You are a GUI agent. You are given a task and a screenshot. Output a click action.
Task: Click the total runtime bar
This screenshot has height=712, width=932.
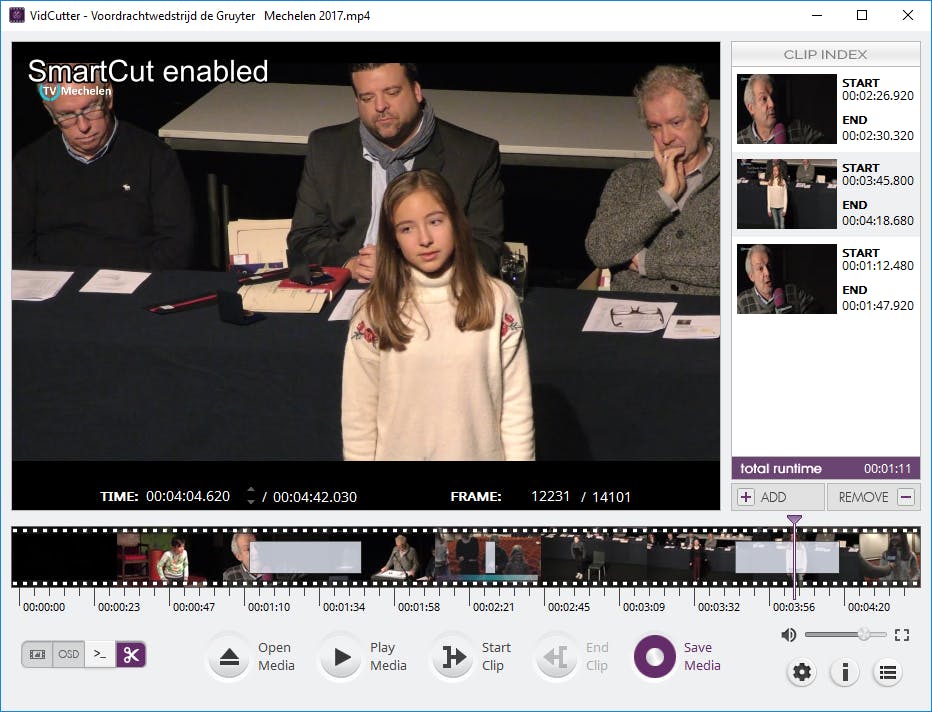(x=826, y=468)
